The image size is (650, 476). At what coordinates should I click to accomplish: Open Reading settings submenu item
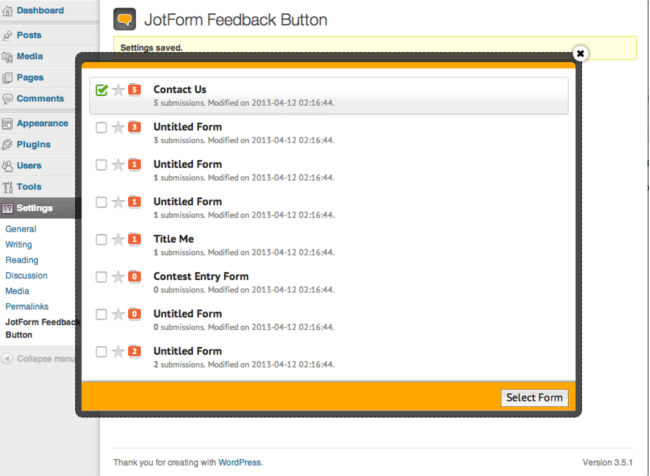[x=22, y=260]
